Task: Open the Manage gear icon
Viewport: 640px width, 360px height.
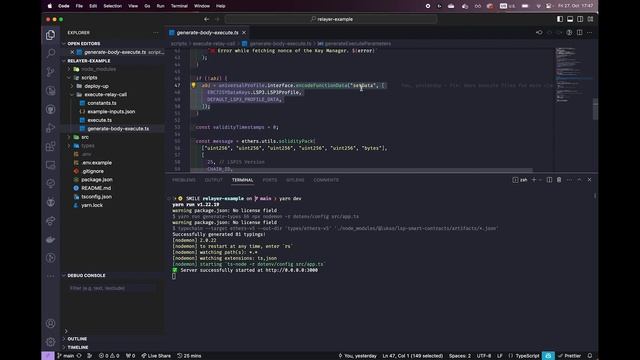Action: (x=51, y=342)
